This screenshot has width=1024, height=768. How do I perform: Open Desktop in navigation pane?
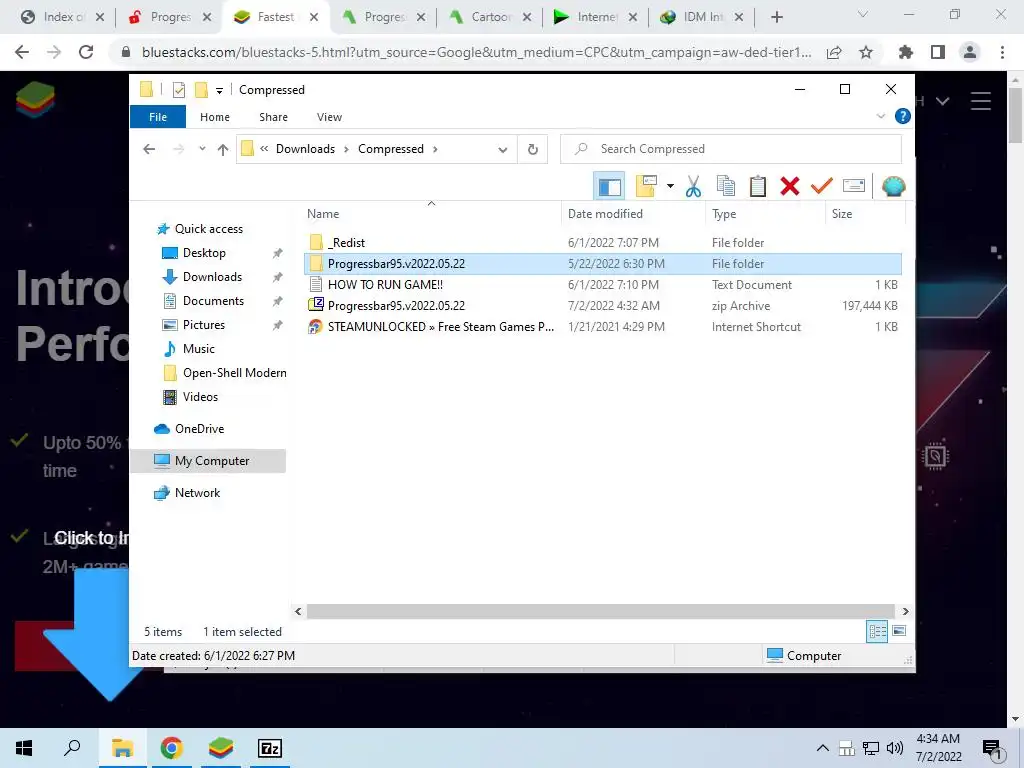point(204,253)
